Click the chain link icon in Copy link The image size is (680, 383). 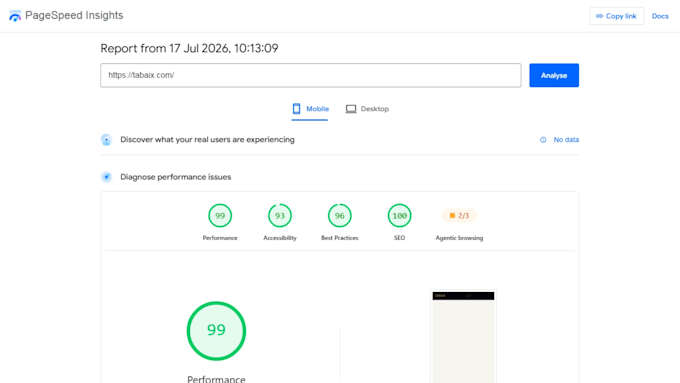pos(599,16)
